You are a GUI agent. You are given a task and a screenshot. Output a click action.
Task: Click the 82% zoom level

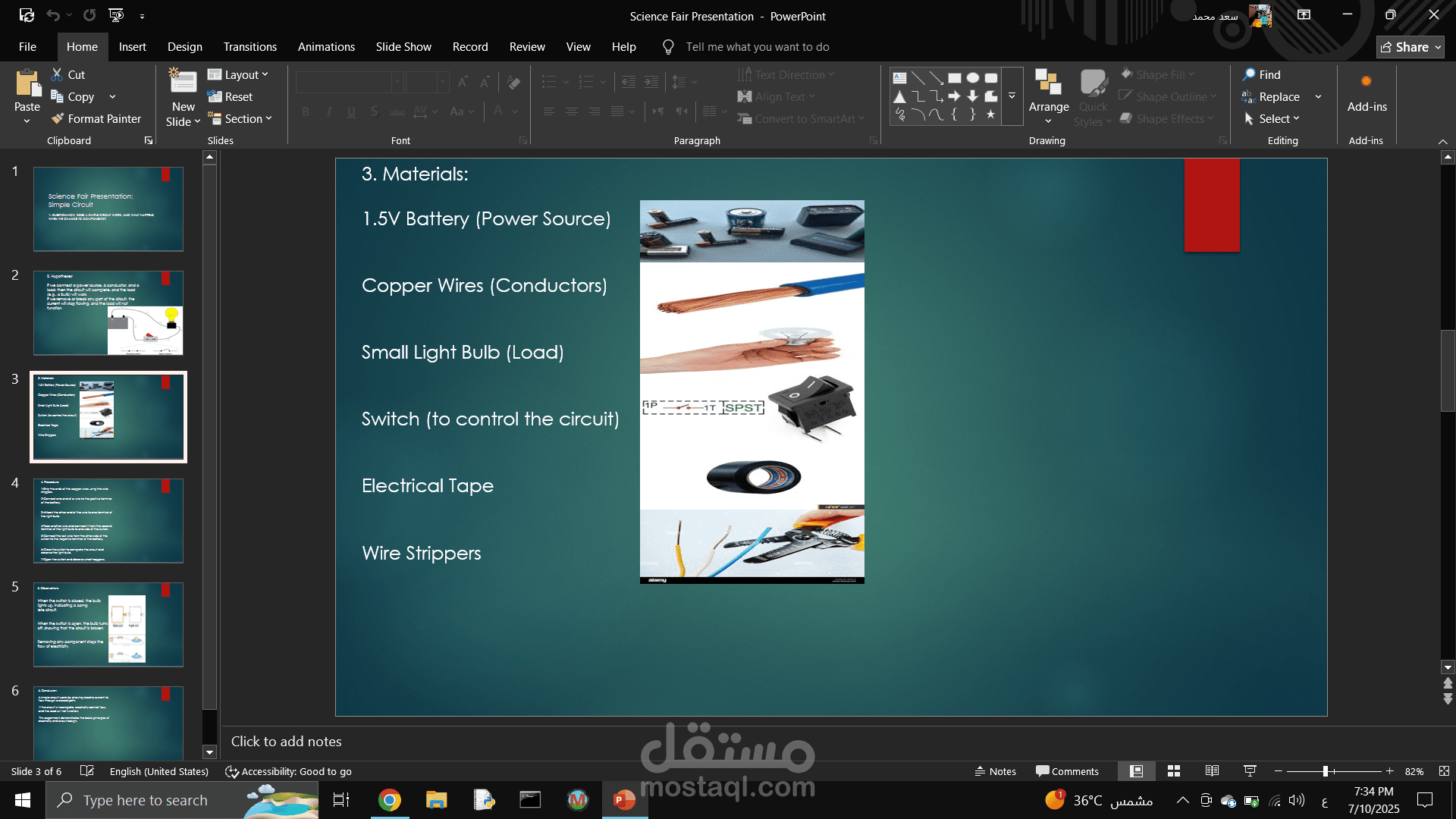click(x=1414, y=771)
